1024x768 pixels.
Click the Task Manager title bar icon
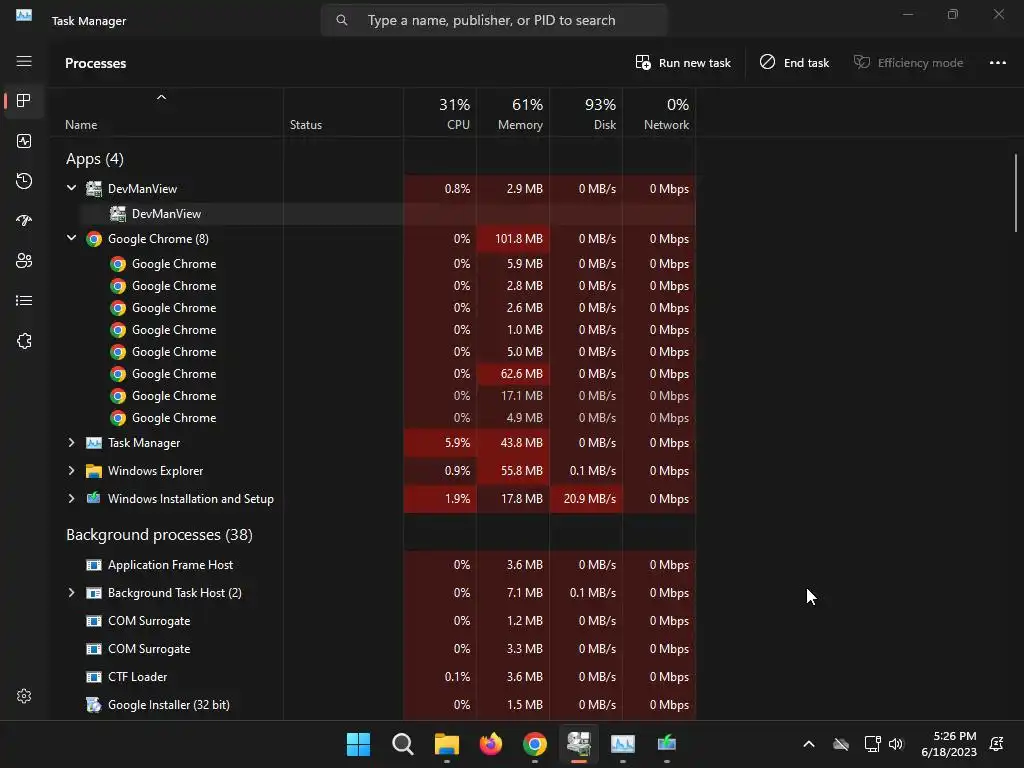click(24, 14)
